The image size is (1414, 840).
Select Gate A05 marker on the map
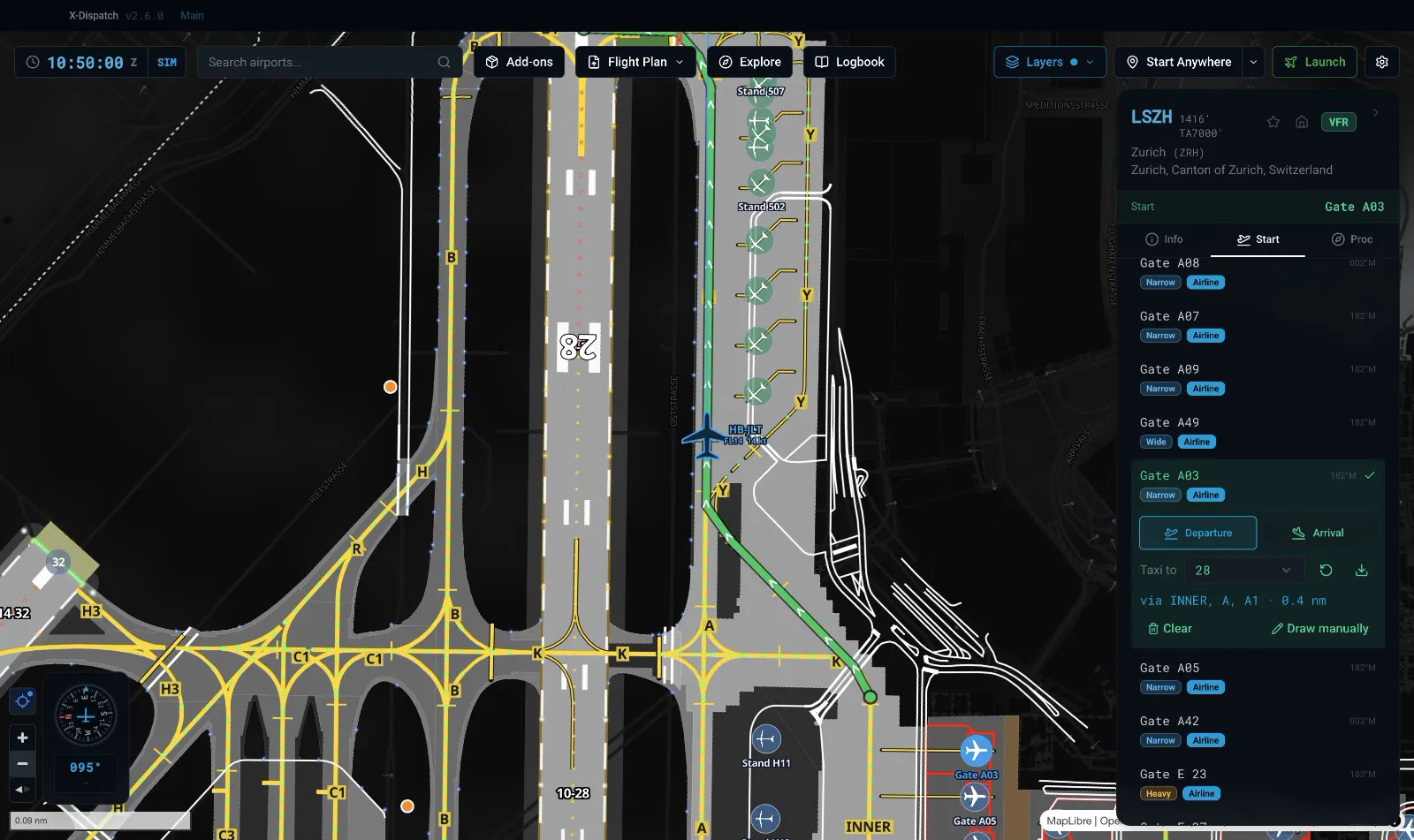pyautogui.click(x=974, y=798)
